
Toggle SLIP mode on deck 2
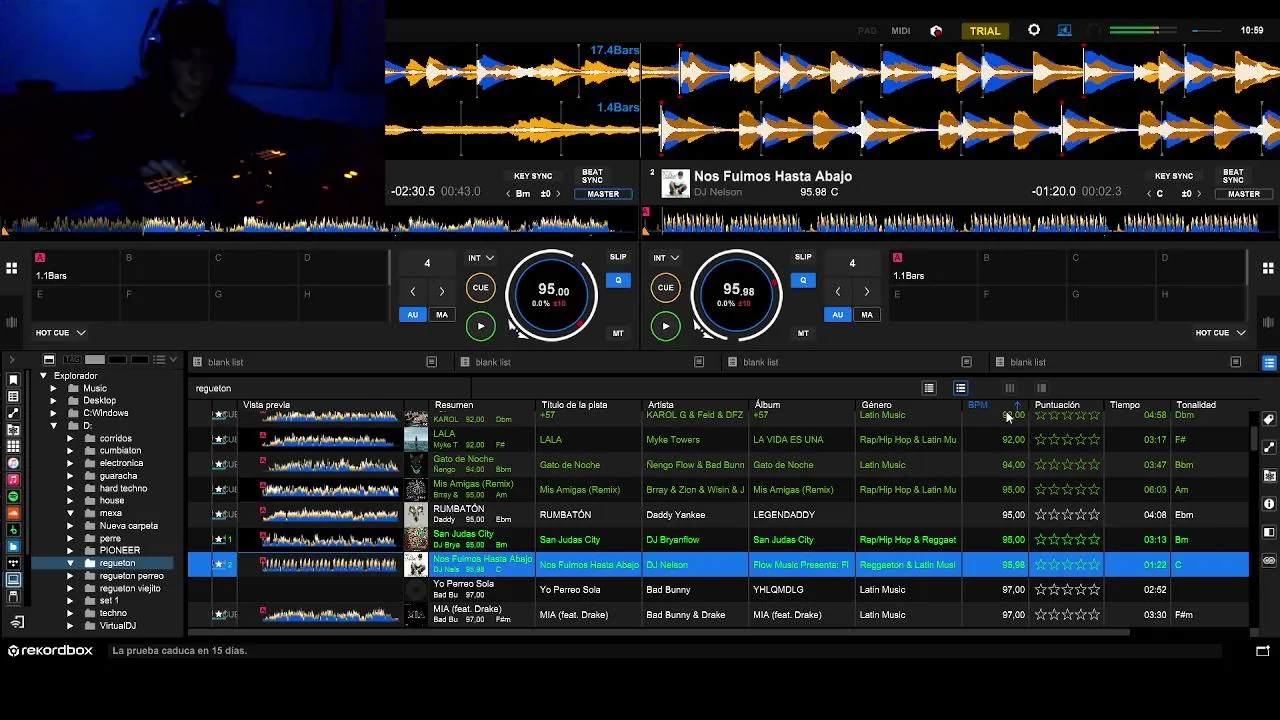tap(803, 257)
